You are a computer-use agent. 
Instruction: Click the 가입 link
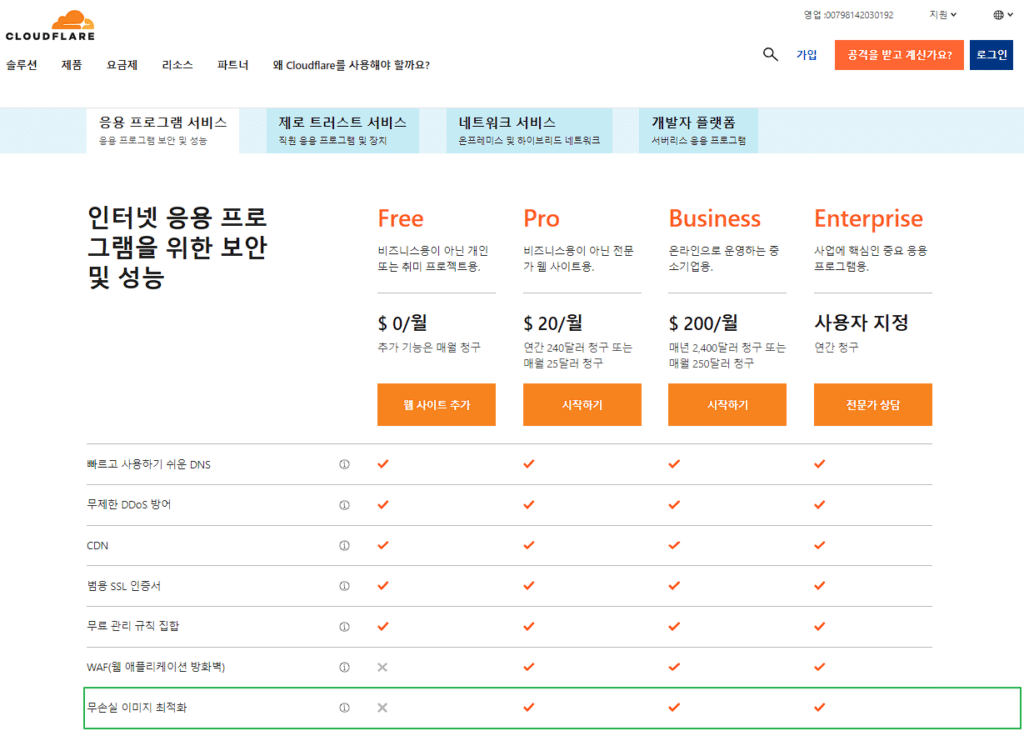[x=807, y=55]
